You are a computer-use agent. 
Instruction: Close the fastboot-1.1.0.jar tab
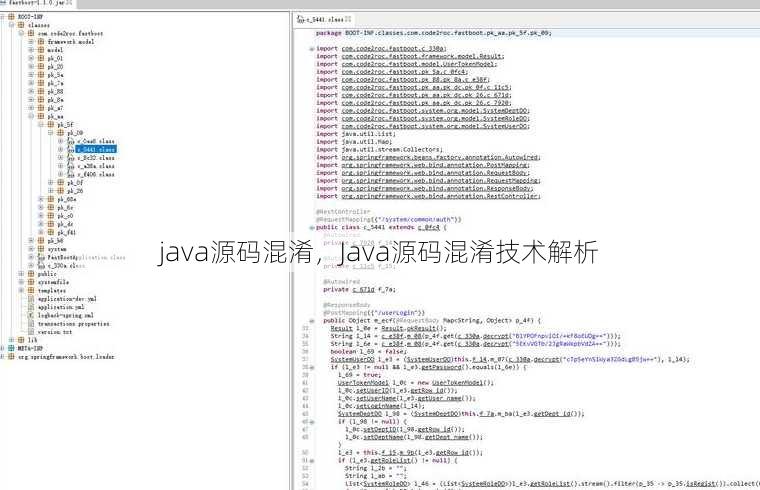(69, 3)
